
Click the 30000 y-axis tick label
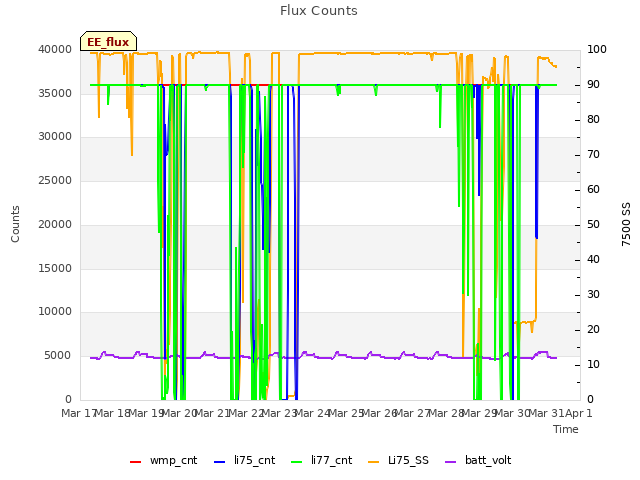(55, 137)
